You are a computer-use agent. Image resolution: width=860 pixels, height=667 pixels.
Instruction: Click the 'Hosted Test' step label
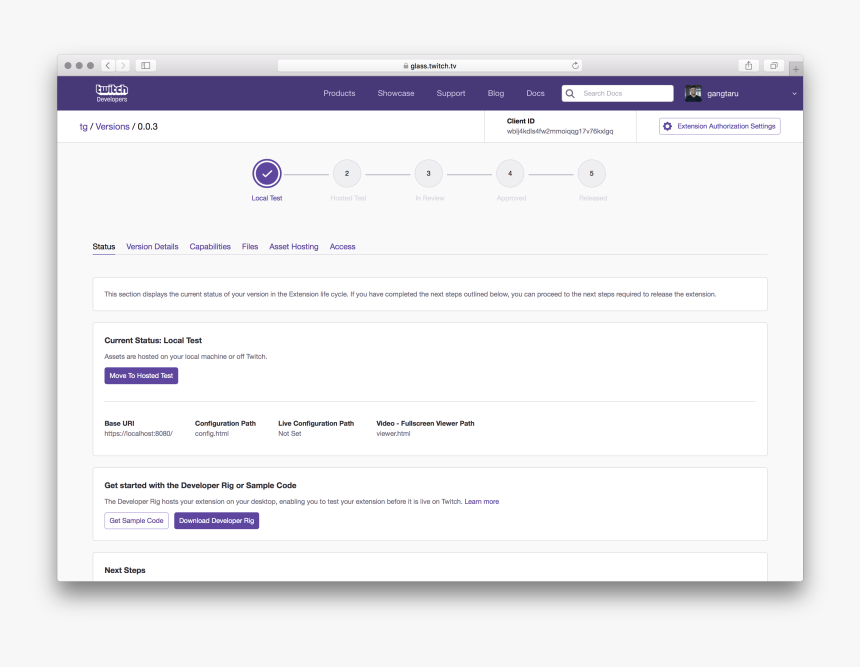(348, 198)
